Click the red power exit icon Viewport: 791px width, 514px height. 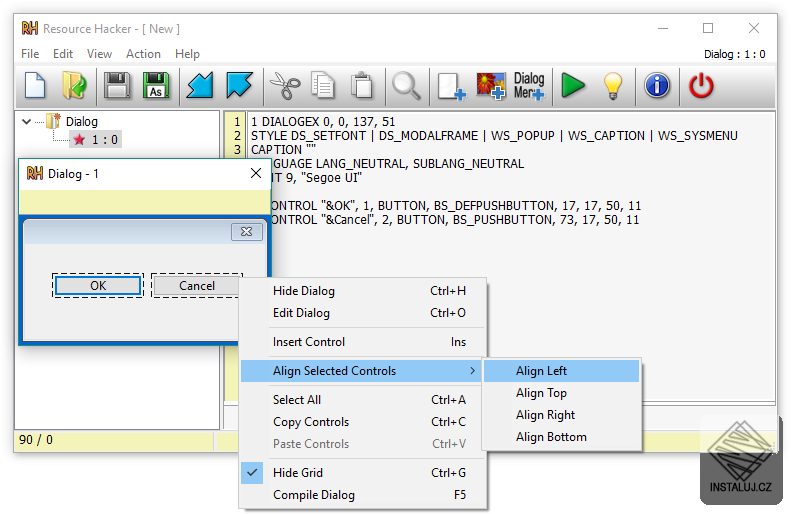(x=701, y=85)
